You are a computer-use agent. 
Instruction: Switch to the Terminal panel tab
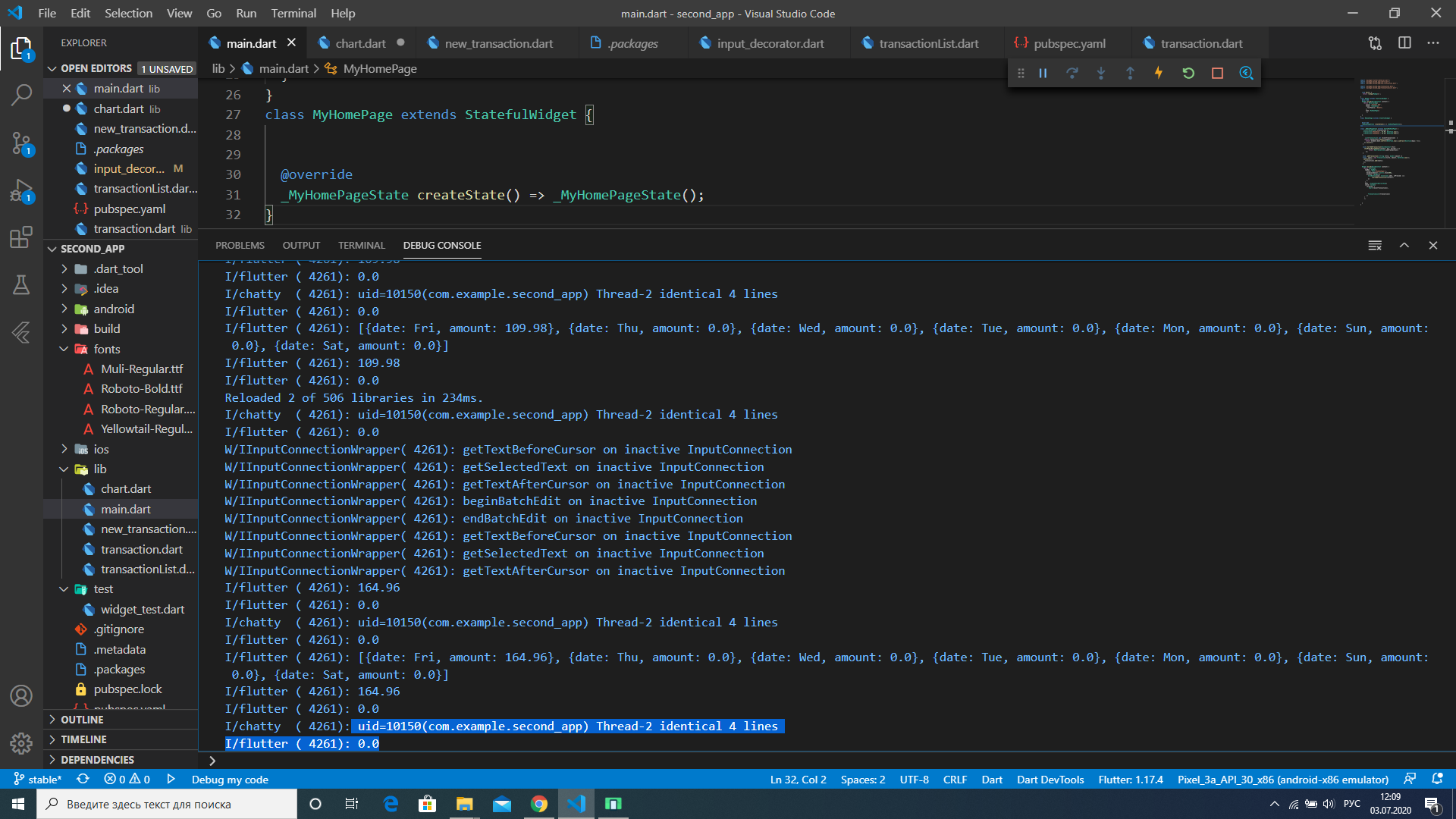coord(362,246)
